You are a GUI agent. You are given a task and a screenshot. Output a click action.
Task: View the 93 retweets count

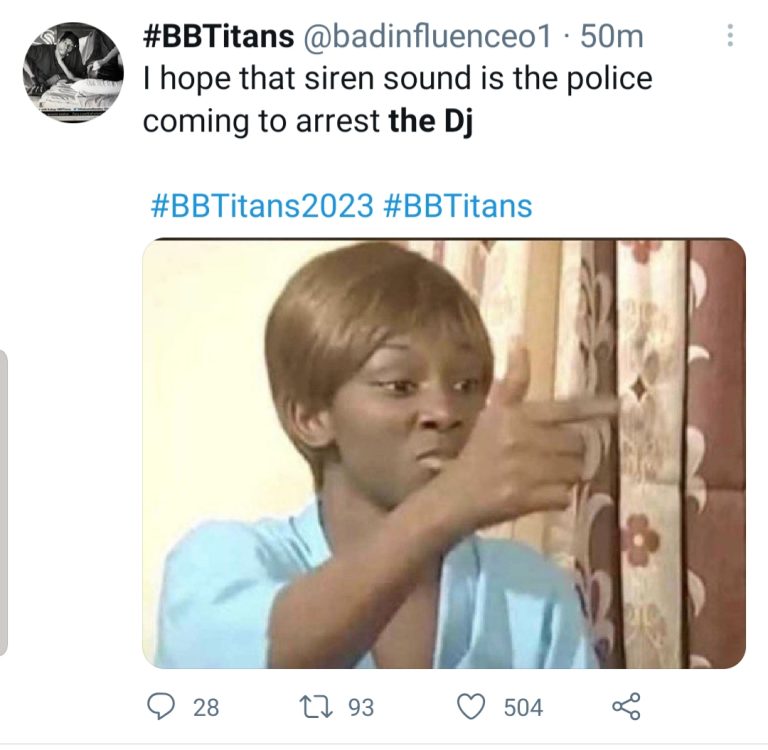click(361, 708)
